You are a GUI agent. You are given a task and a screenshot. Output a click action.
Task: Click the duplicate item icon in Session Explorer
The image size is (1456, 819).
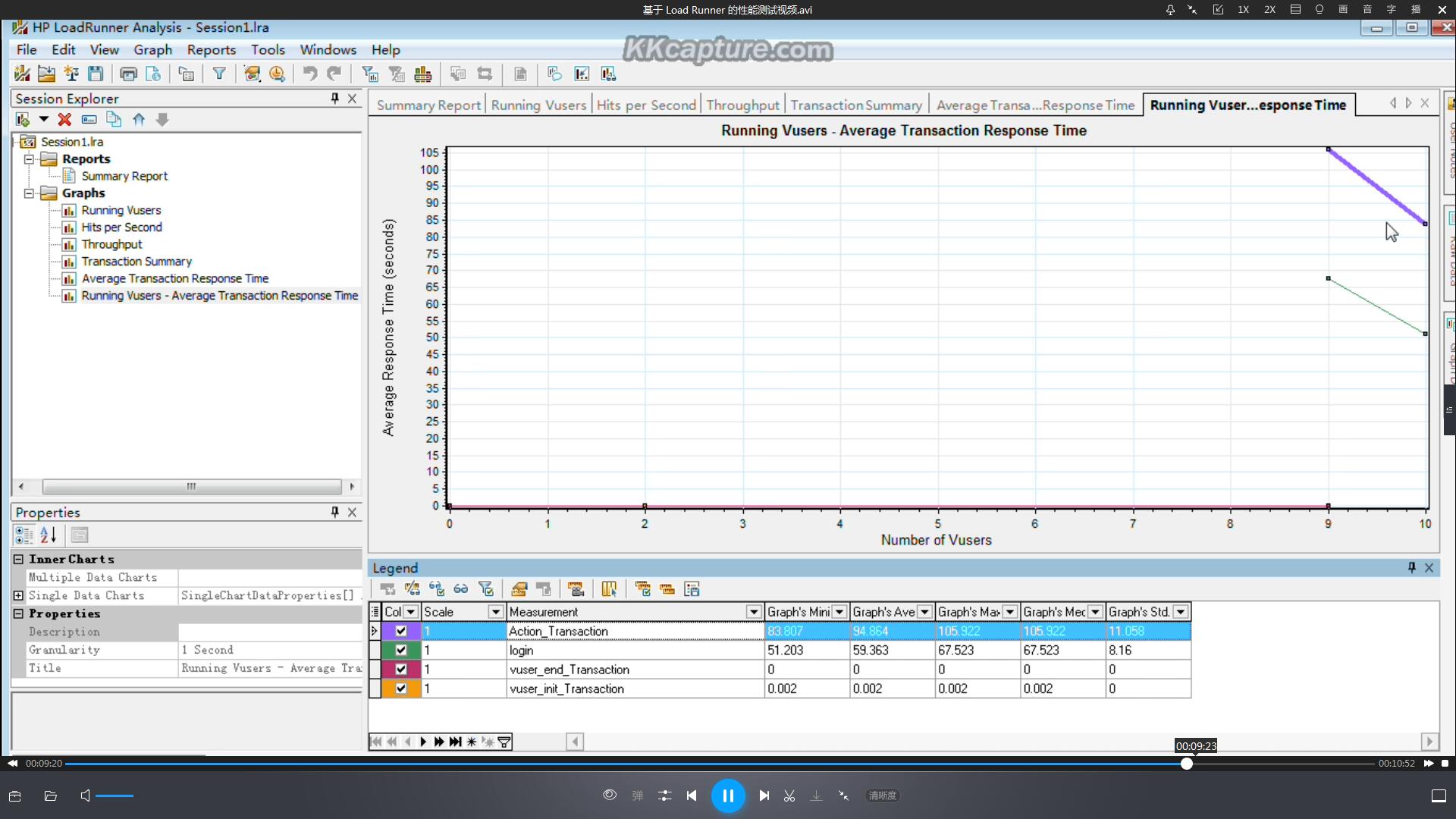click(x=114, y=119)
